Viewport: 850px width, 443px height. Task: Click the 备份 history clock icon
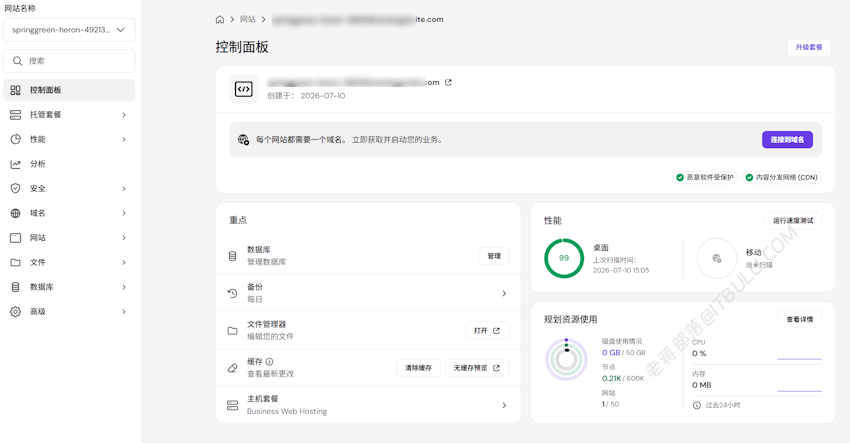(x=233, y=293)
